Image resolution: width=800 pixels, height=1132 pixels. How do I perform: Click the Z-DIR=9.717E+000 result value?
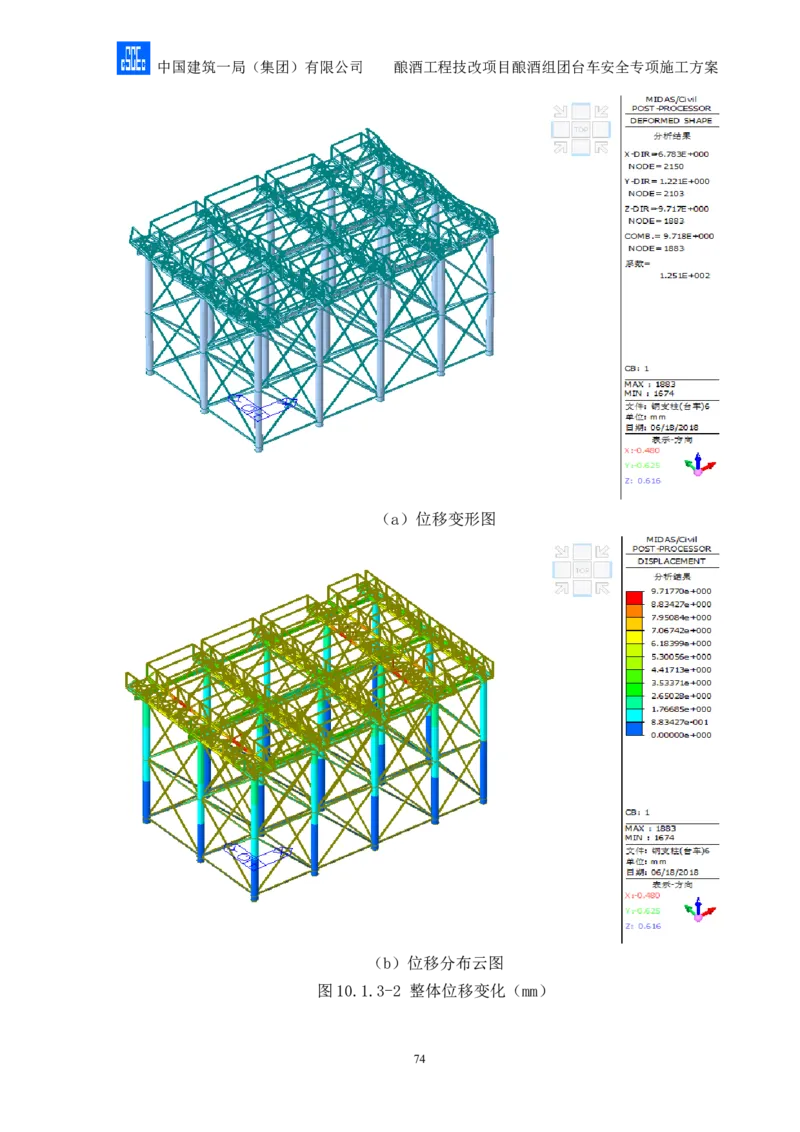tap(667, 209)
